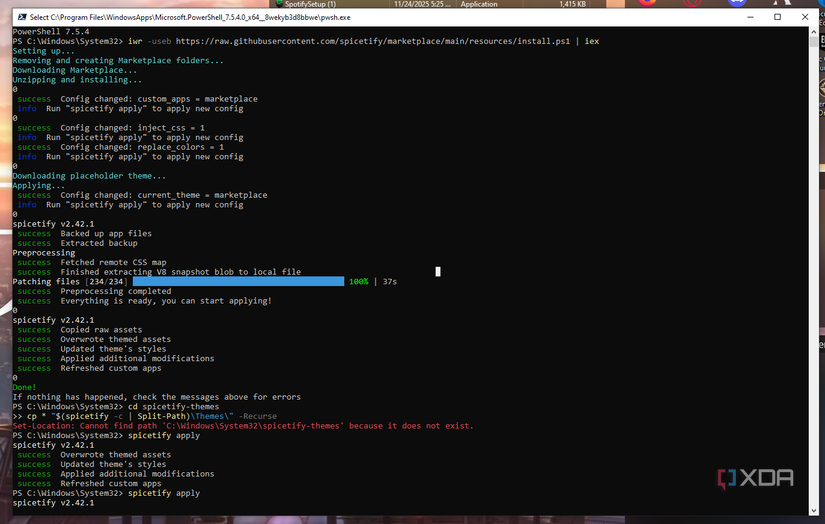Click the Application type cell for SpotifySetup
The width and height of the screenshot is (825, 524).
[x=479, y=4]
